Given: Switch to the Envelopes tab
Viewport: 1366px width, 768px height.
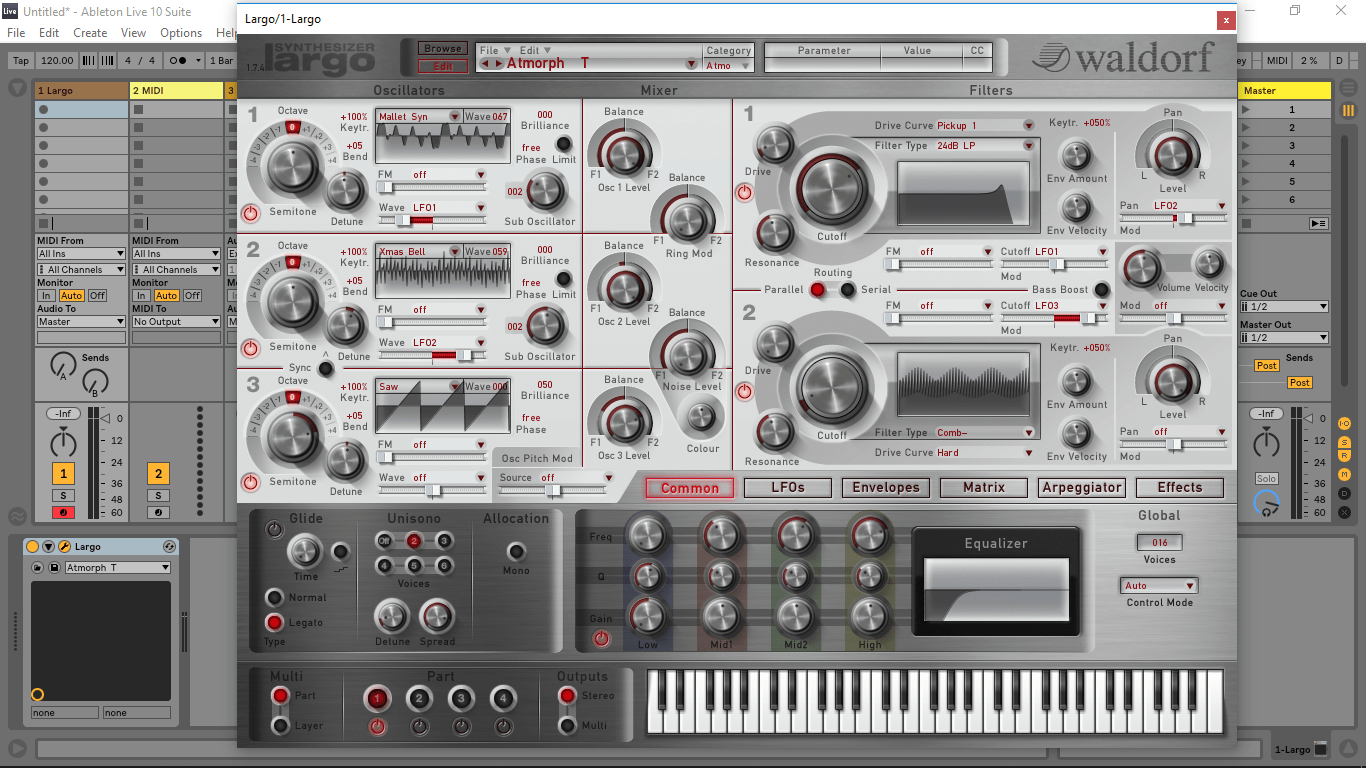Looking at the screenshot, I should pyautogui.click(x=885, y=488).
